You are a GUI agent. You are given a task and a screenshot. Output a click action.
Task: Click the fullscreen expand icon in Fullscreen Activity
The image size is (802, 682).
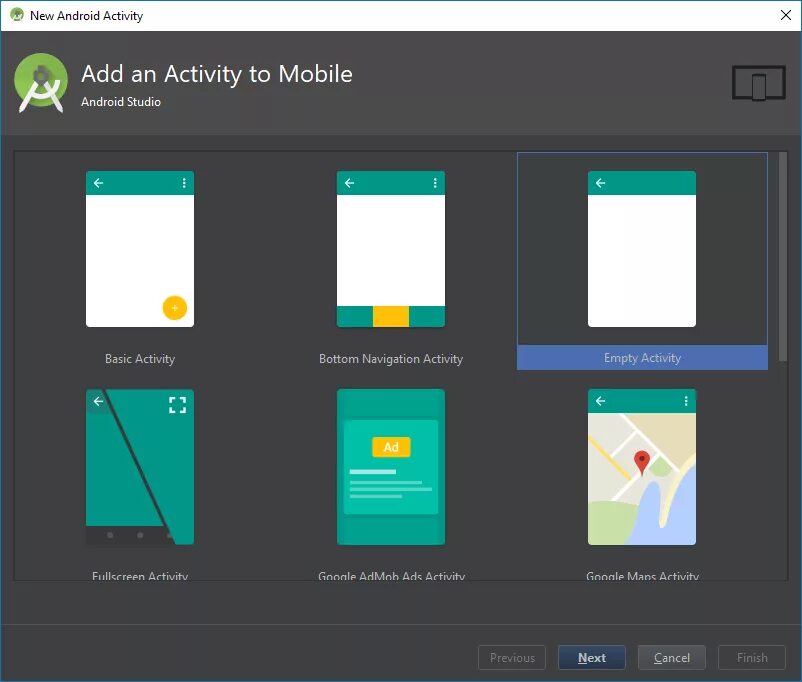tap(177, 405)
